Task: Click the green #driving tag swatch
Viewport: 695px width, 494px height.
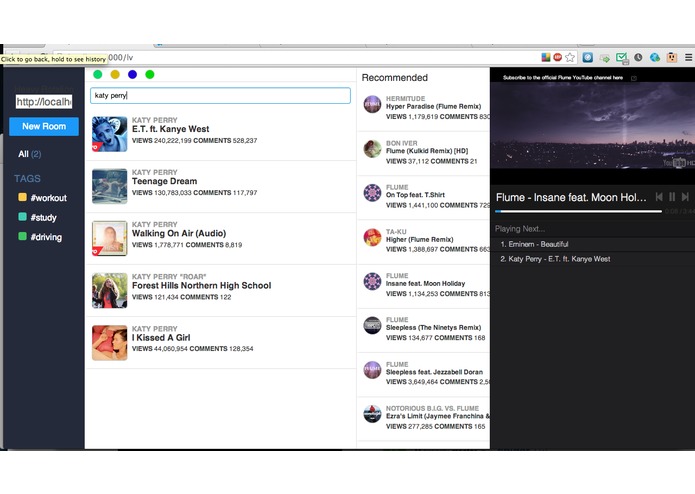Action: 22,236
